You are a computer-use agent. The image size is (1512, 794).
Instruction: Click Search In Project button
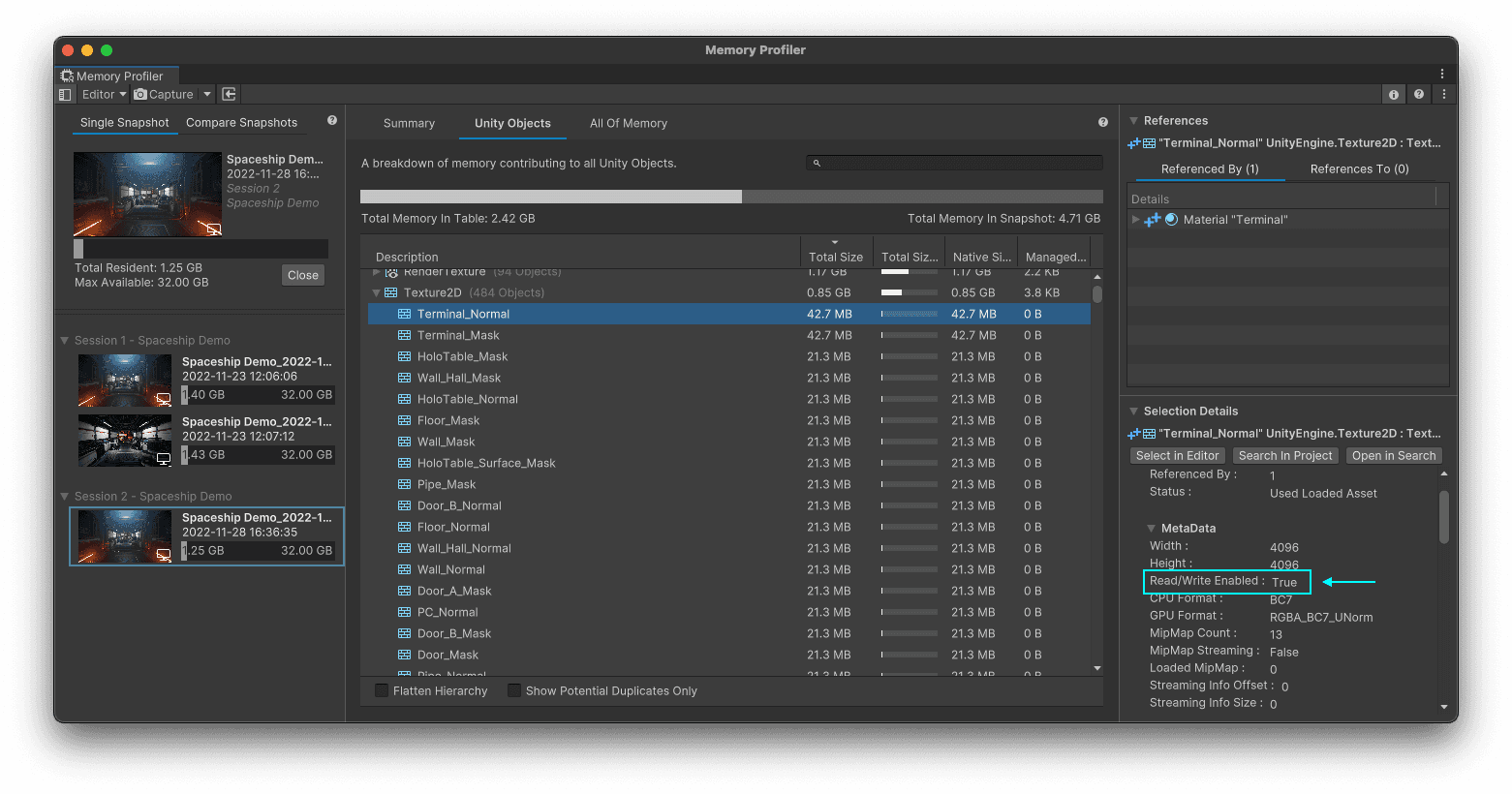point(1285,455)
